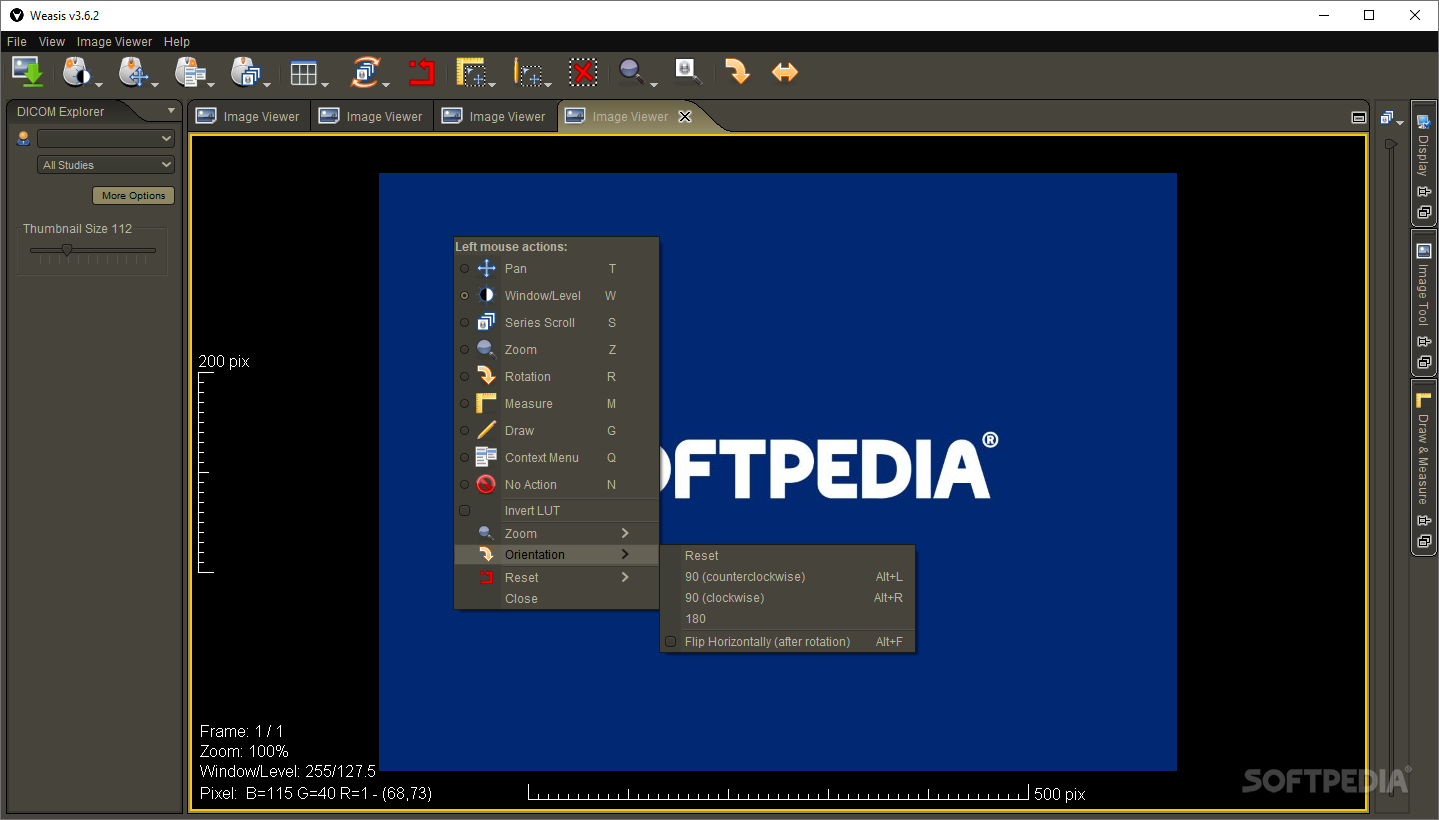
Task: Open the All Studies dropdown
Action: (x=106, y=165)
